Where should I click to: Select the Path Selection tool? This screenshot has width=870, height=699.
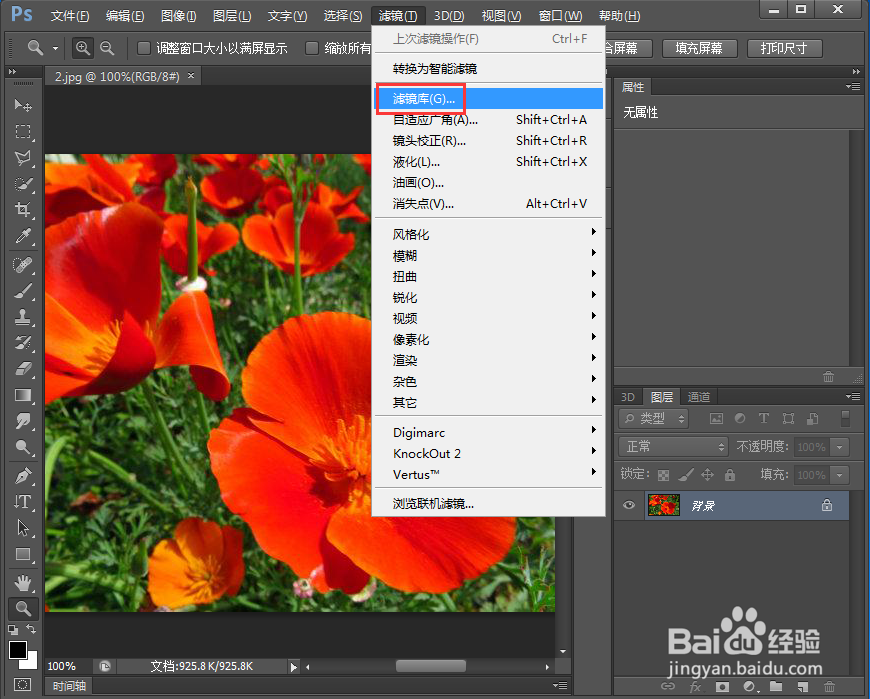pos(23,528)
